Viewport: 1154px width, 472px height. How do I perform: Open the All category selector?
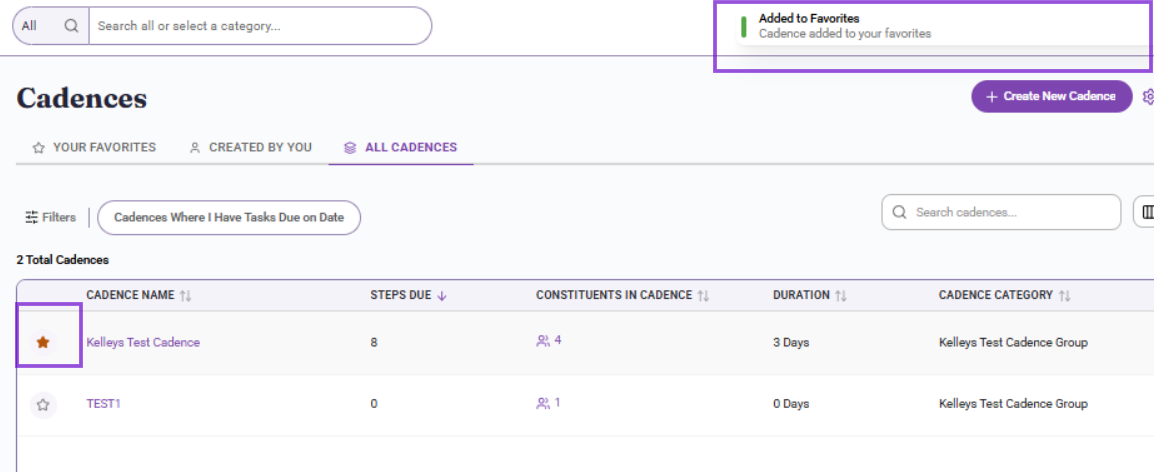pos(29,26)
